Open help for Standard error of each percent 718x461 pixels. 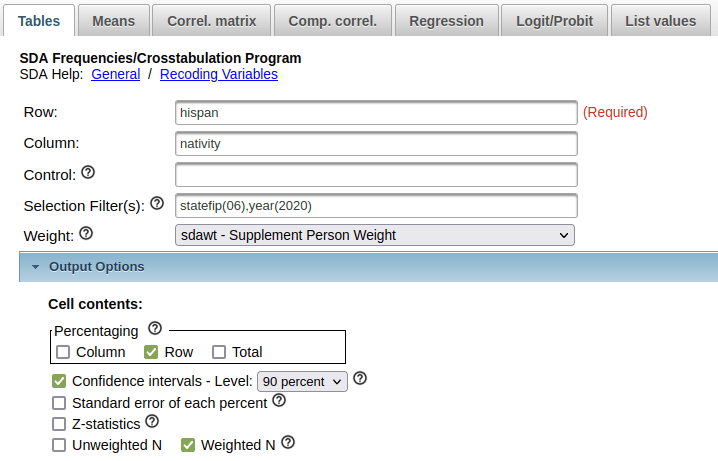[x=279, y=401]
